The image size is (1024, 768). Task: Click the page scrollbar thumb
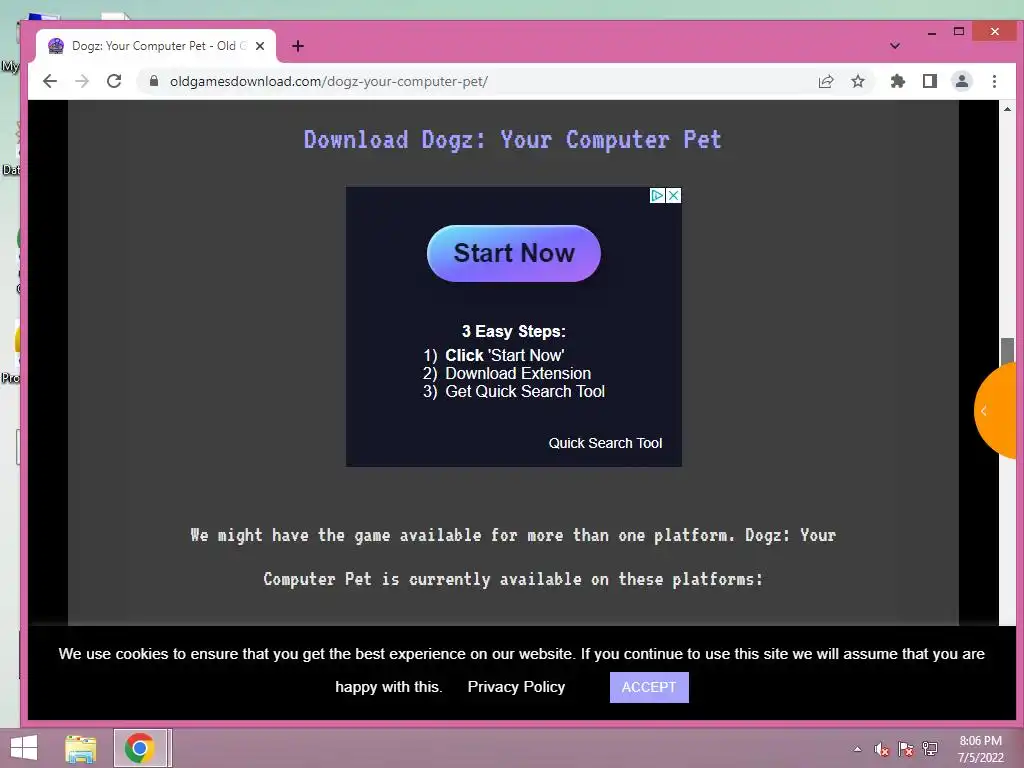[1007, 352]
